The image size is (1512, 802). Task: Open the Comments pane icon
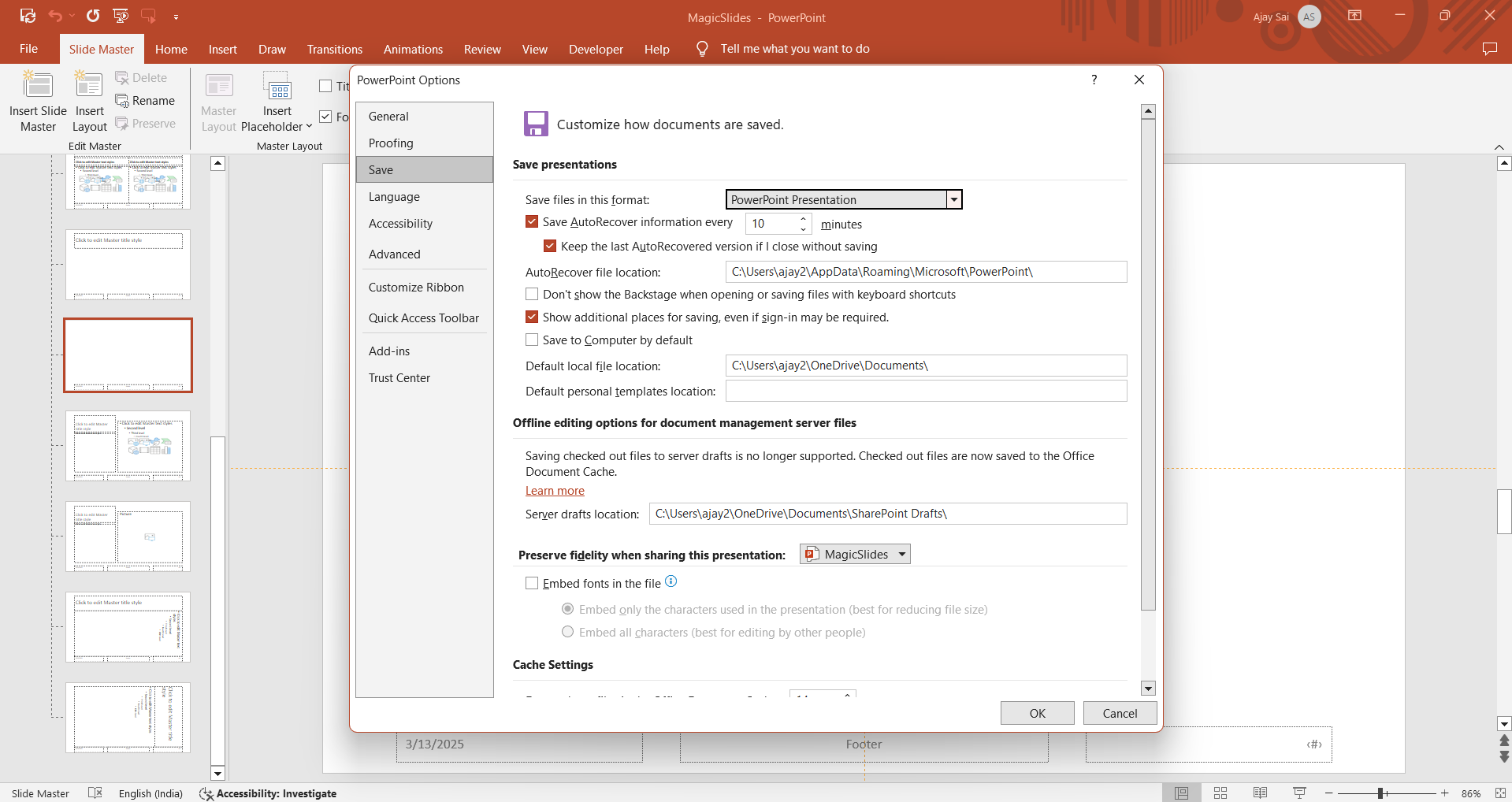[1489, 49]
